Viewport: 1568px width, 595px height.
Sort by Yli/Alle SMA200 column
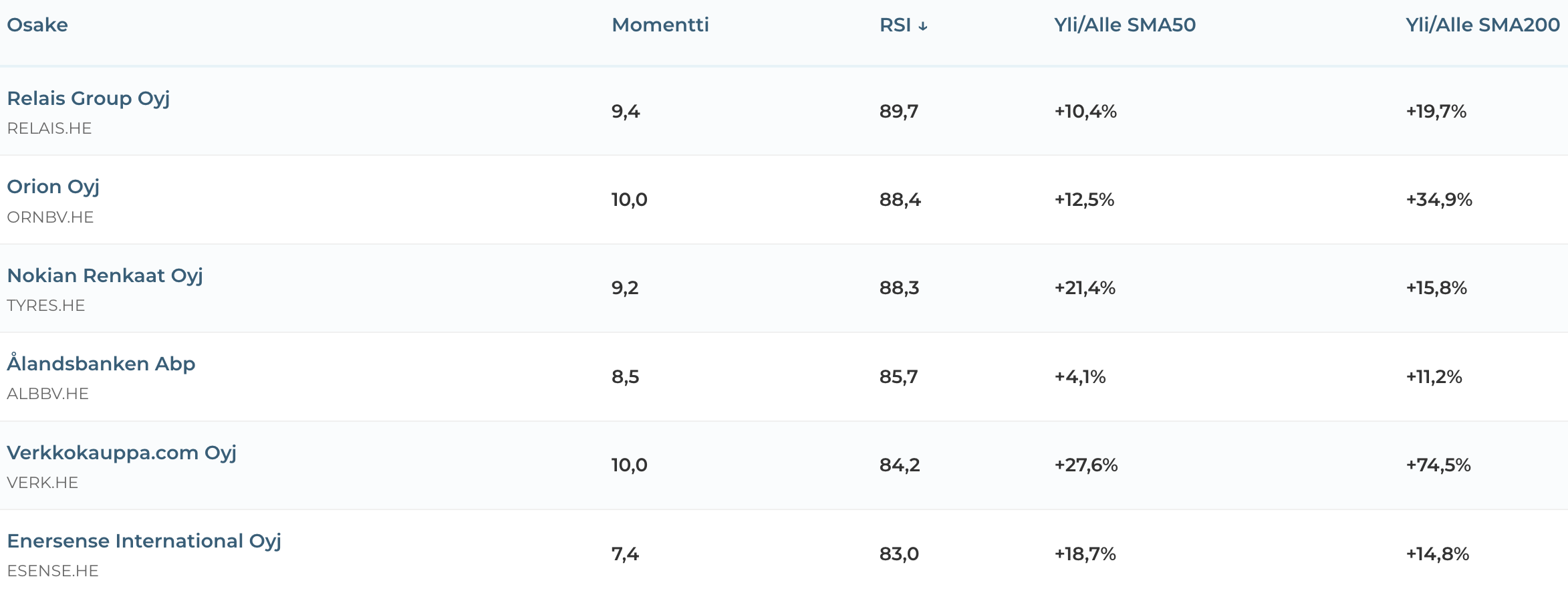point(1482,25)
